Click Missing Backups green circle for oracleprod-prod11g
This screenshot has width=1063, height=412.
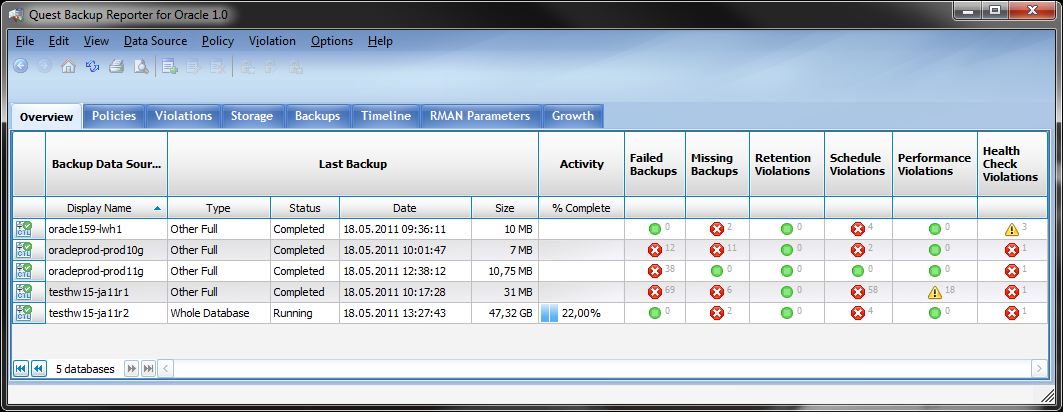click(716, 271)
